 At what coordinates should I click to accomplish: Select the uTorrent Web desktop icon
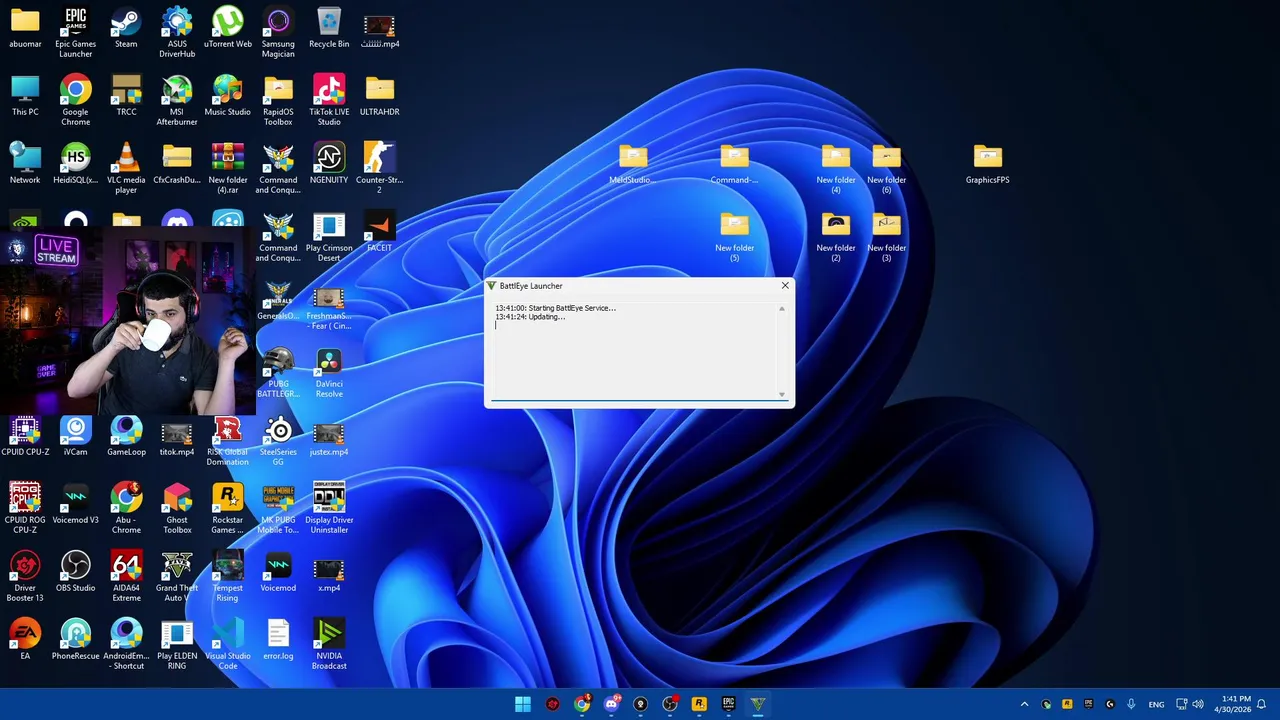(228, 27)
